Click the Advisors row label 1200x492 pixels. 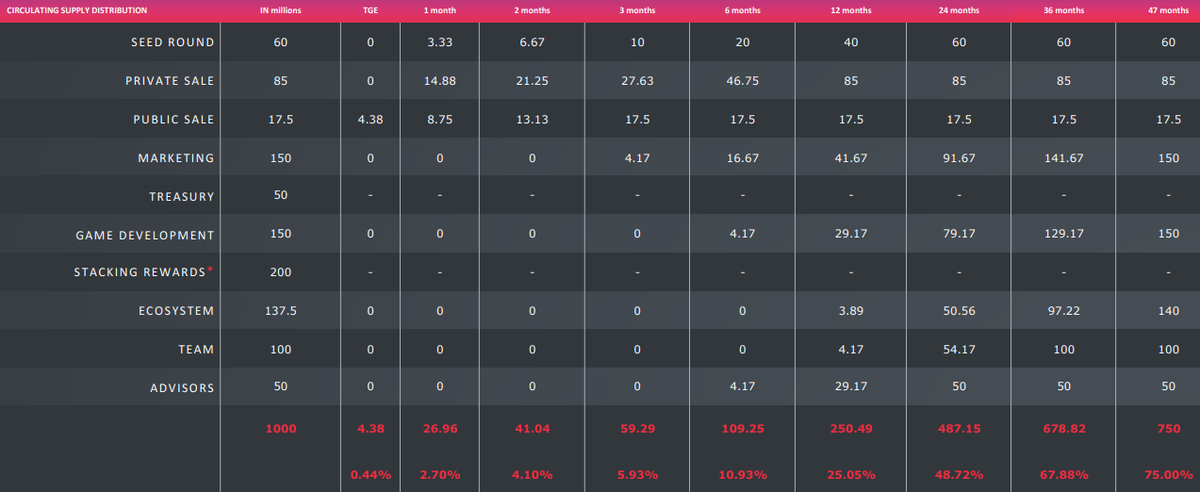181,387
